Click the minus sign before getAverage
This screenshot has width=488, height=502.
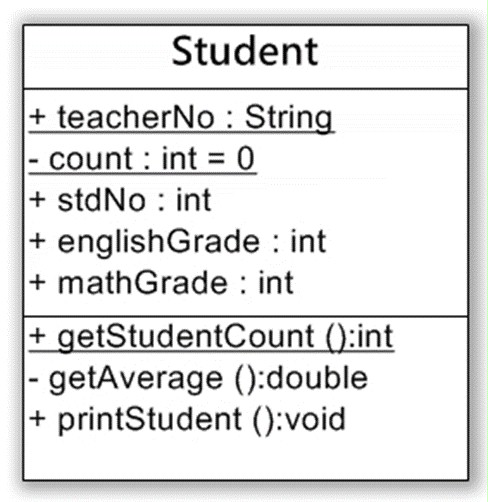pyautogui.click(x=33, y=380)
